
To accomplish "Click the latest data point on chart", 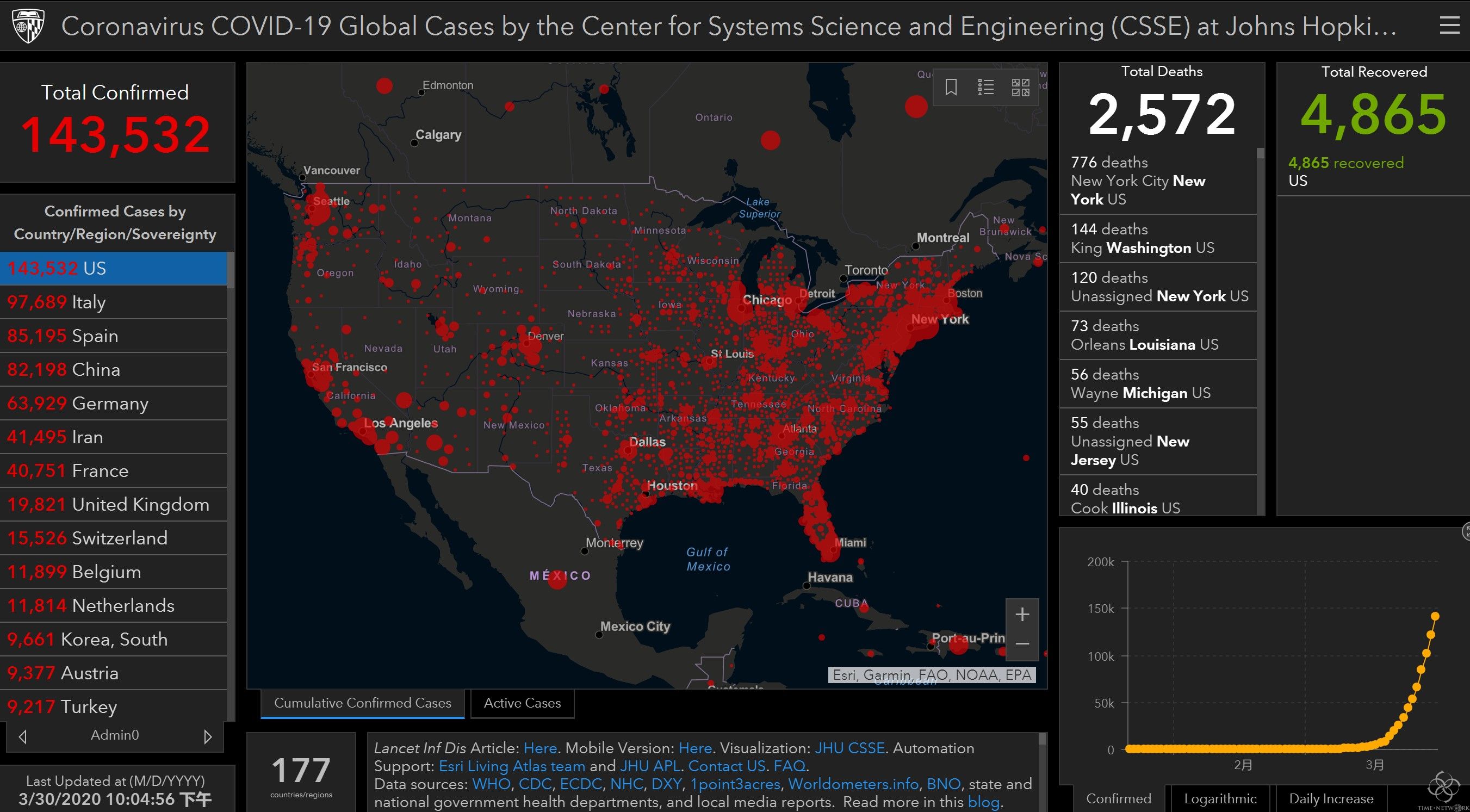I will tap(1435, 616).
